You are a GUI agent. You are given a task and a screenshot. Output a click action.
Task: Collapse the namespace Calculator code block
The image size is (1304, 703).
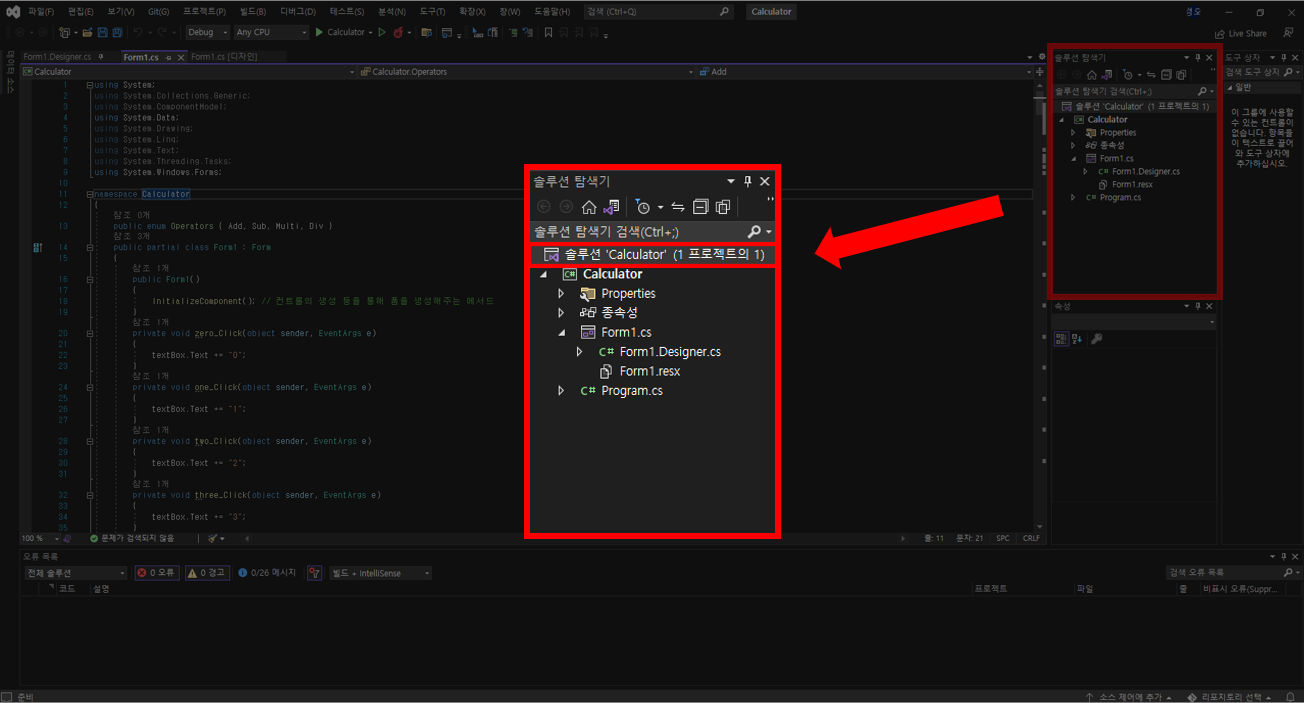click(x=89, y=194)
